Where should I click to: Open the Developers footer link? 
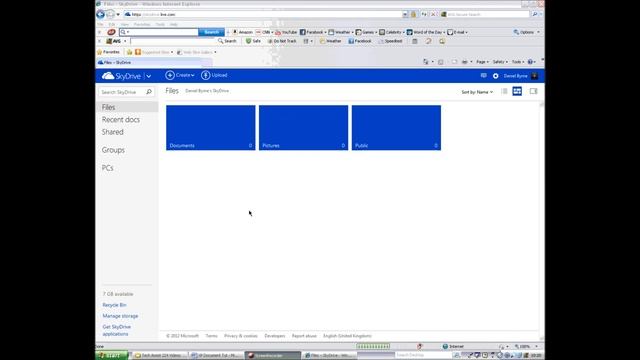click(275, 336)
